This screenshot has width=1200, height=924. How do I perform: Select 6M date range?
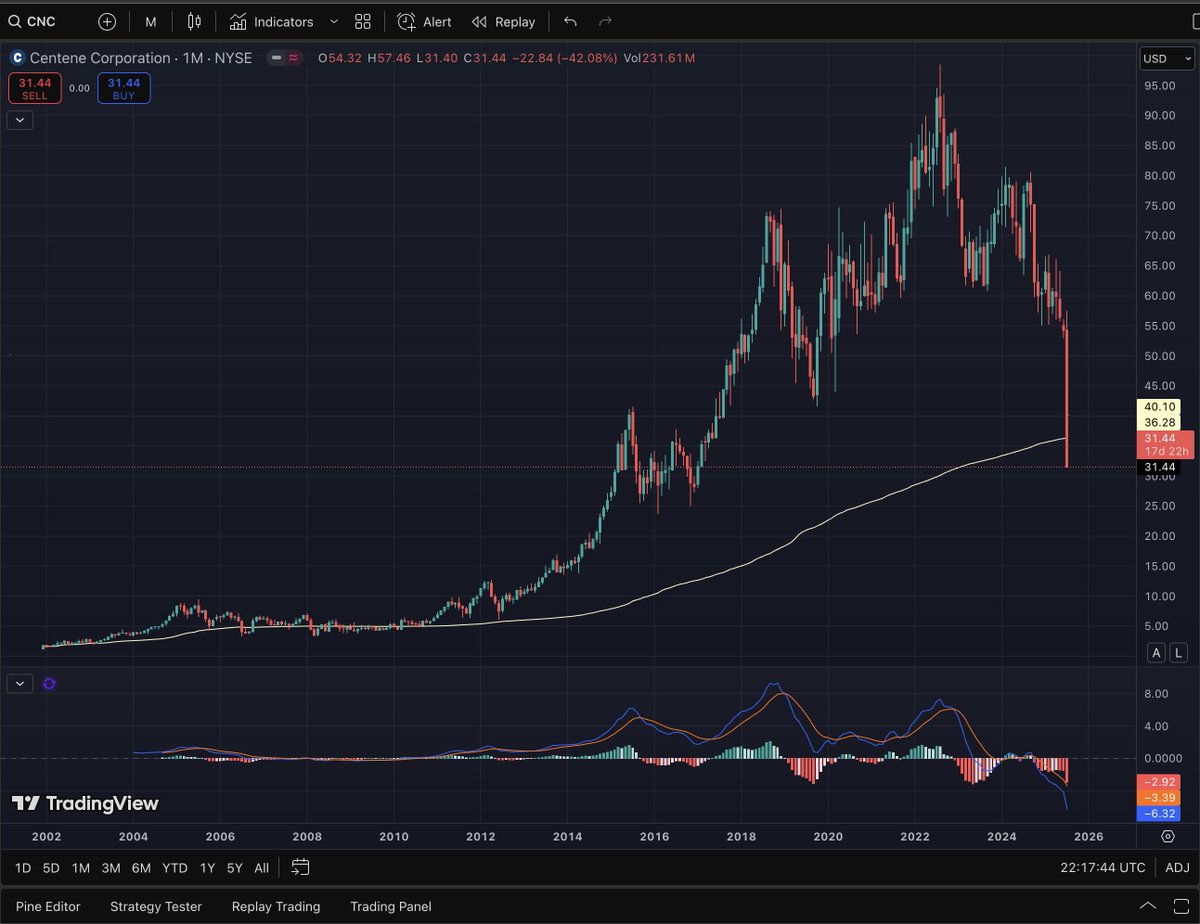tap(141, 868)
